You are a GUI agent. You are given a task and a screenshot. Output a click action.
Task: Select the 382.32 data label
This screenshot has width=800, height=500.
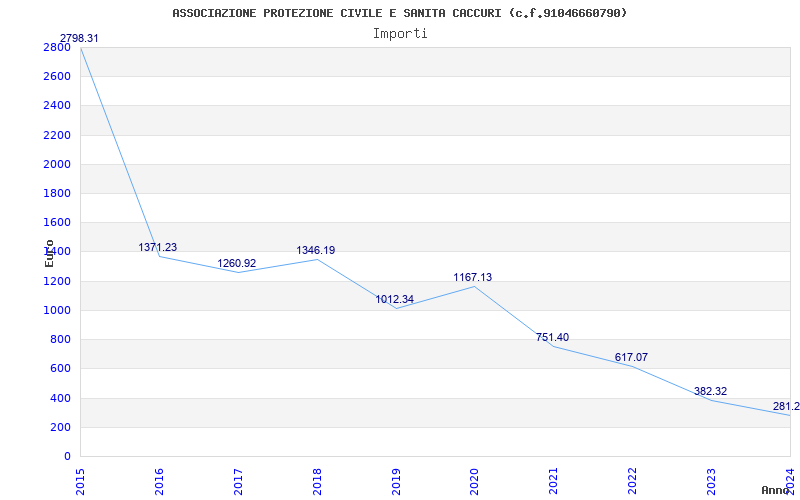(x=710, y=392)
